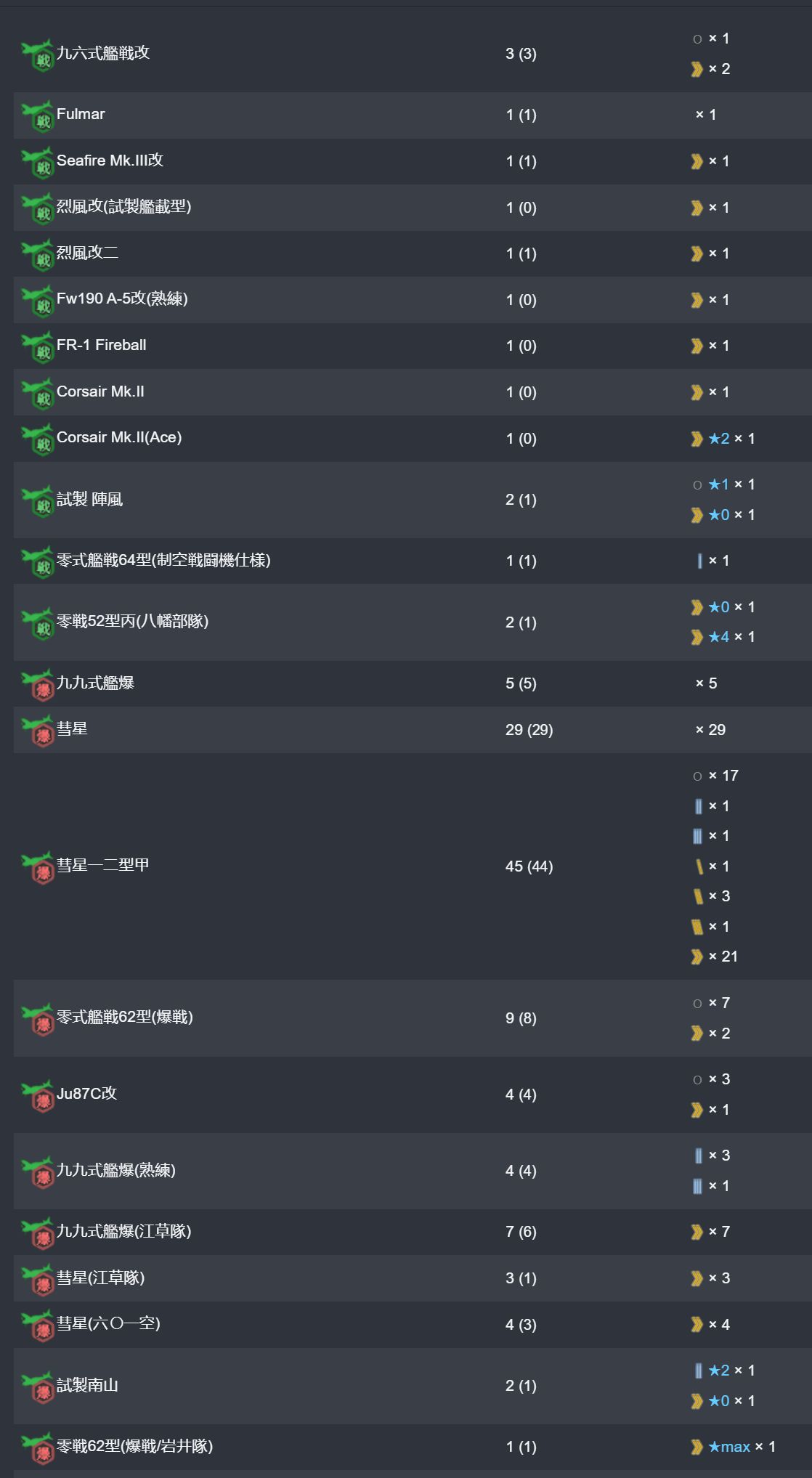Click the fighter icon next to 九六式艦戦改
Image resolution: width=812 pixels, height=1478 pixels.
click(38, 54)
